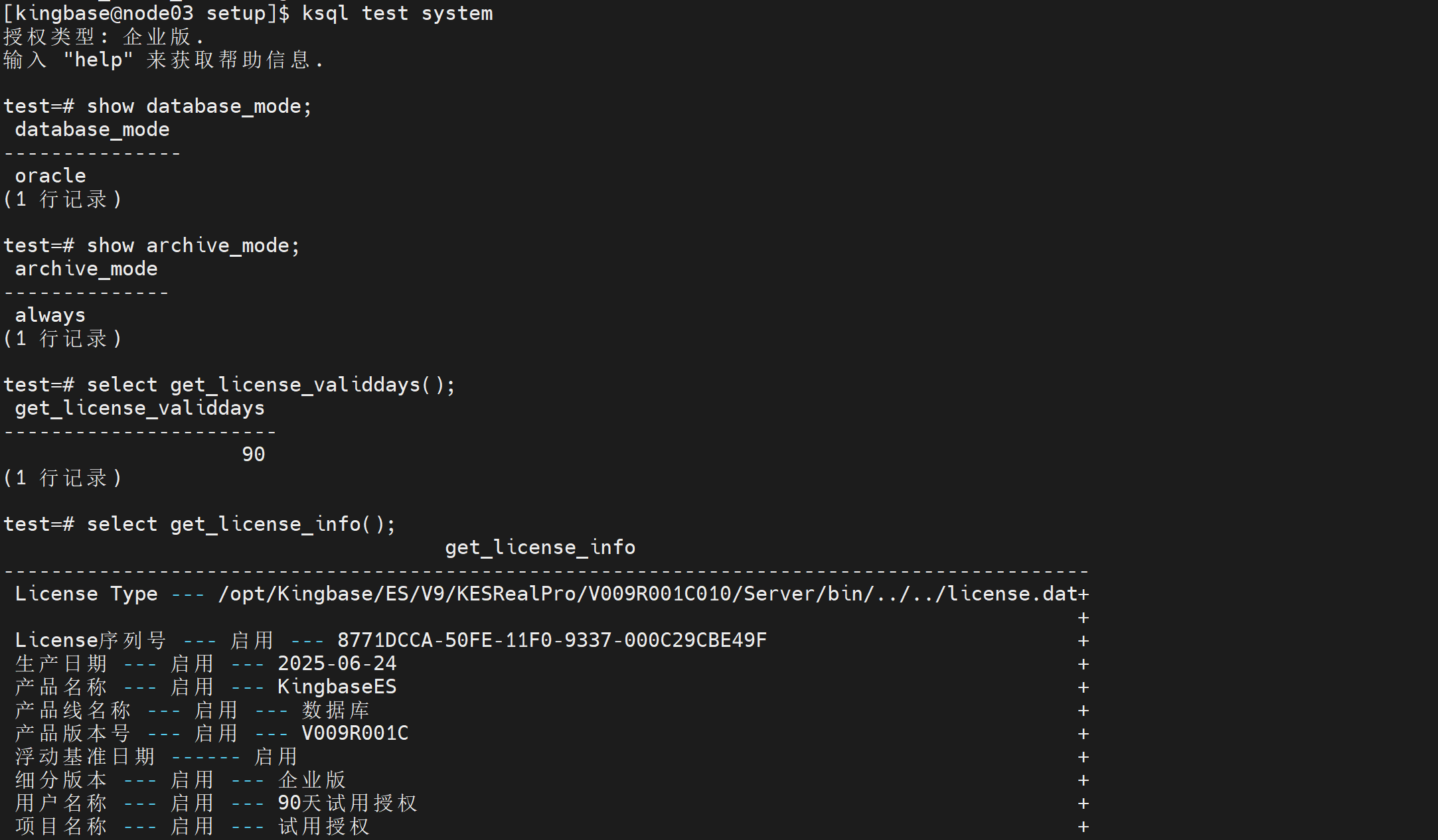Image resolution: width=1438 pixels, height=840 pixels.
Task: Click the 'always' result value
Action: pyautogui.click(x=50, y=315)
